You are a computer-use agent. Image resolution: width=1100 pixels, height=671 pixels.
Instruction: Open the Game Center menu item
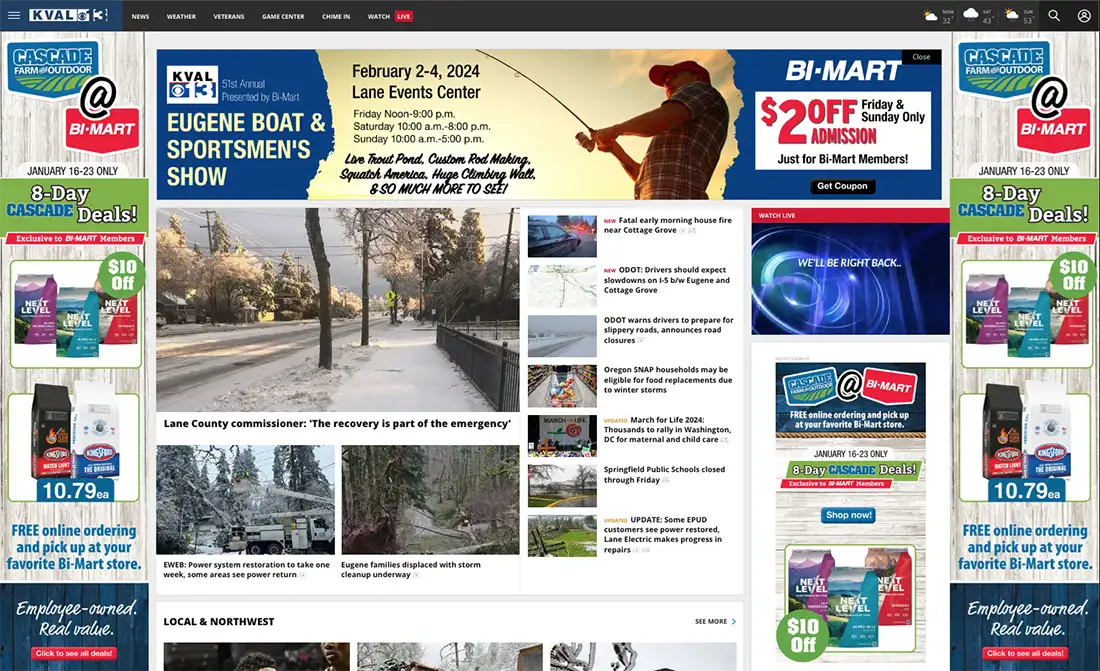pyautogui.click(x=283, y=16)
